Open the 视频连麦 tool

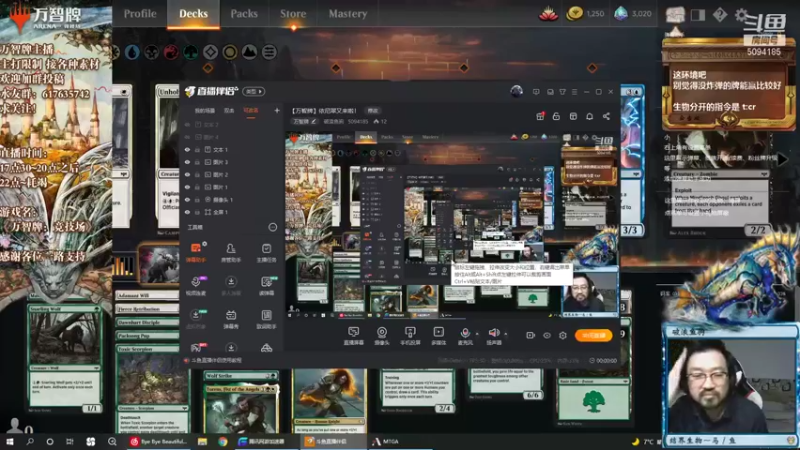tap(196, 285)
